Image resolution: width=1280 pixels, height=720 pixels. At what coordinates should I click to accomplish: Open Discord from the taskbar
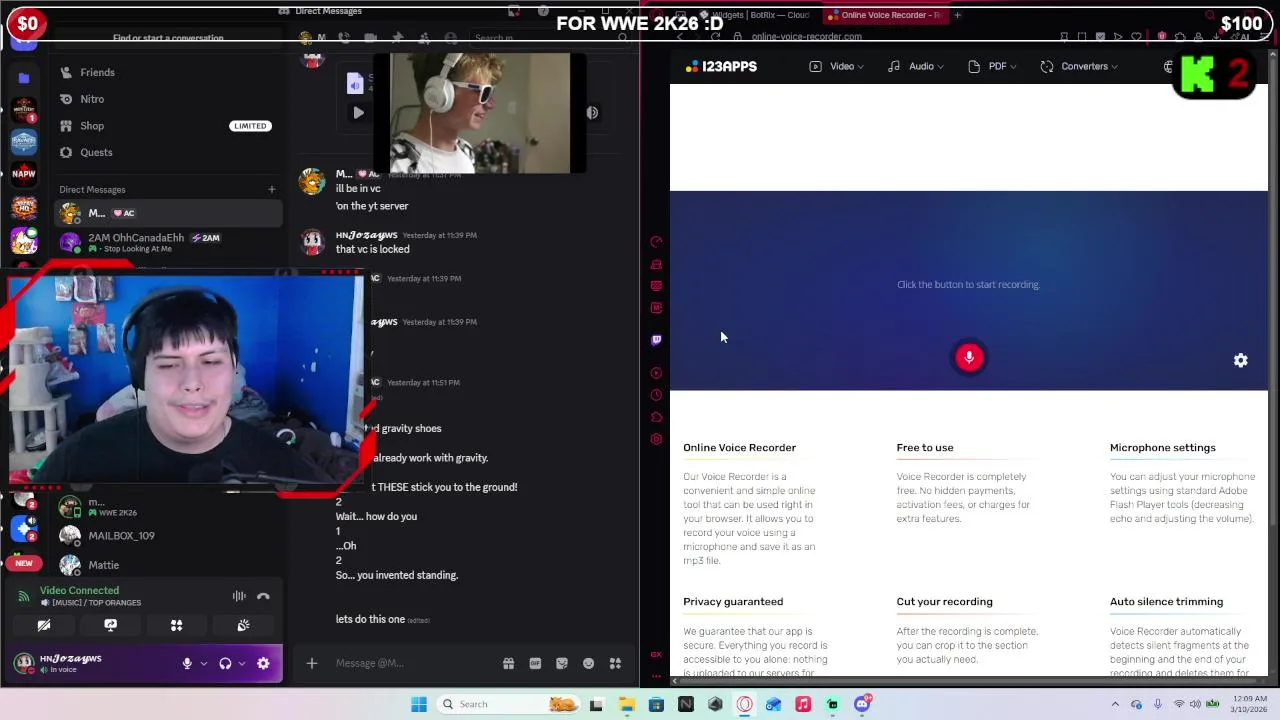pyautogui.click(x=862, y=704)
